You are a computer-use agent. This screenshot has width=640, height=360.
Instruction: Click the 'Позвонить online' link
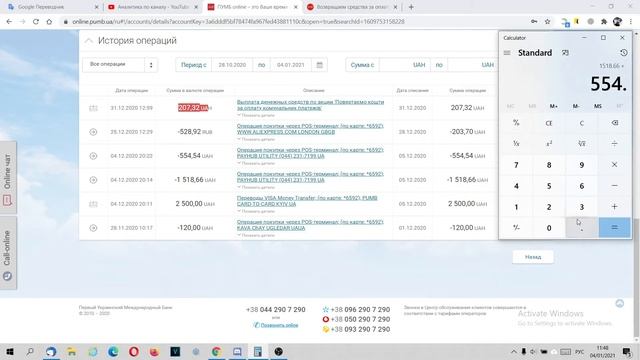279,325
